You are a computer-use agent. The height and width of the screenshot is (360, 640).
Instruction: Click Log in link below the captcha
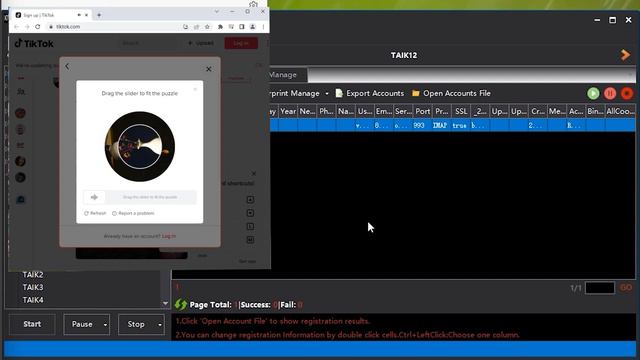coord(169,236)
